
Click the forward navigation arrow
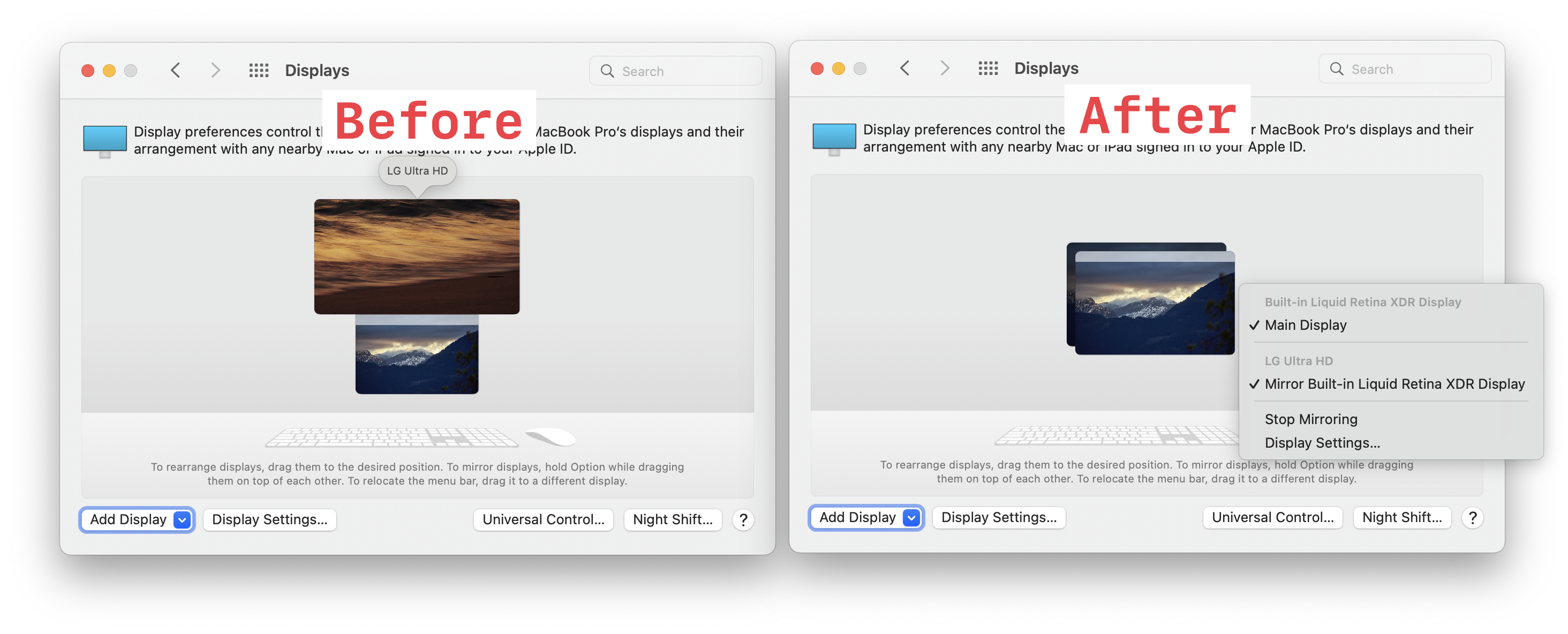pos(215,70)
